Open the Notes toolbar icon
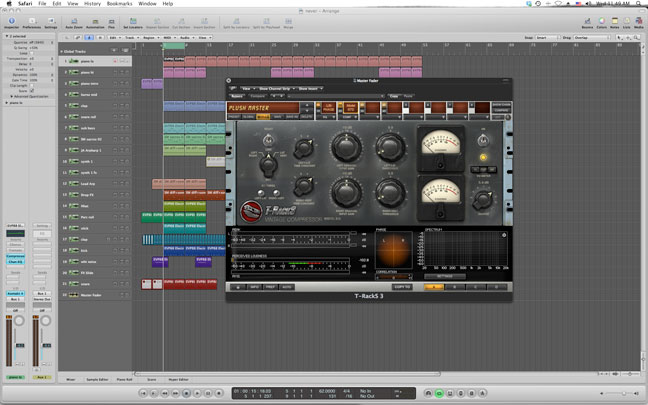The image size is (648, 405). [615, 21]
